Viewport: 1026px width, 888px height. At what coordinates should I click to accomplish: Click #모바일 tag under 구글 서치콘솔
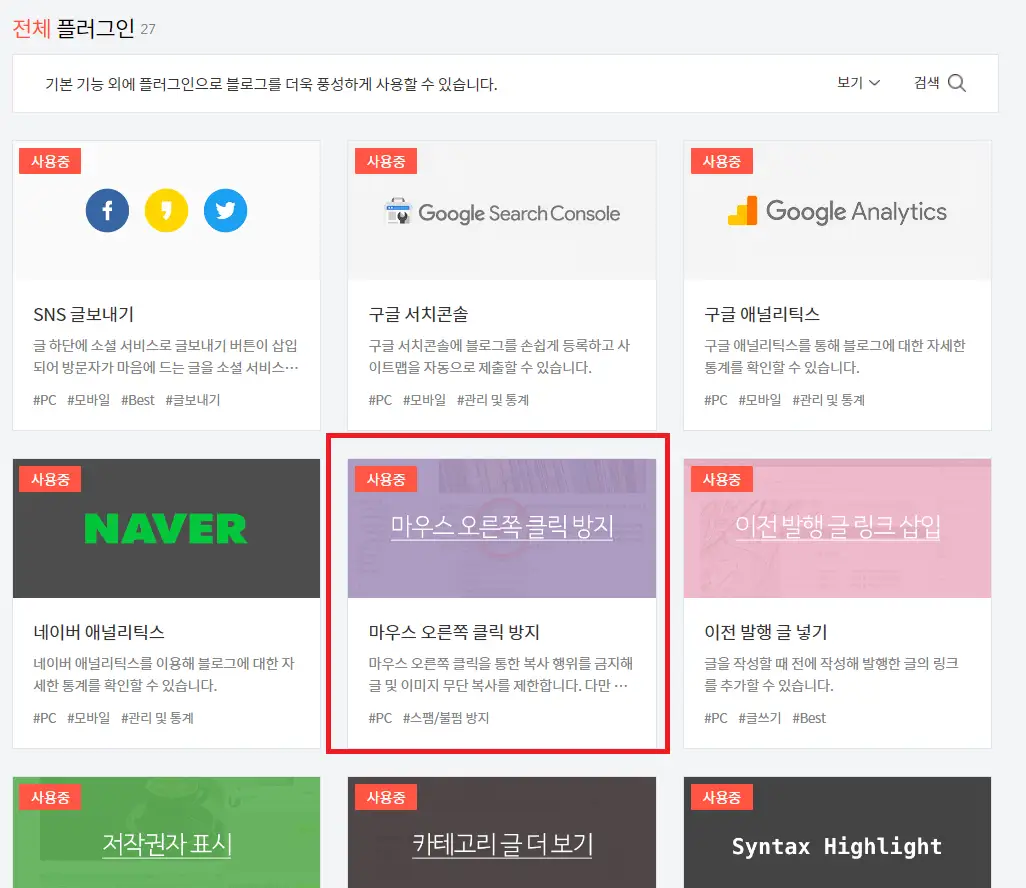click(424, 400)
